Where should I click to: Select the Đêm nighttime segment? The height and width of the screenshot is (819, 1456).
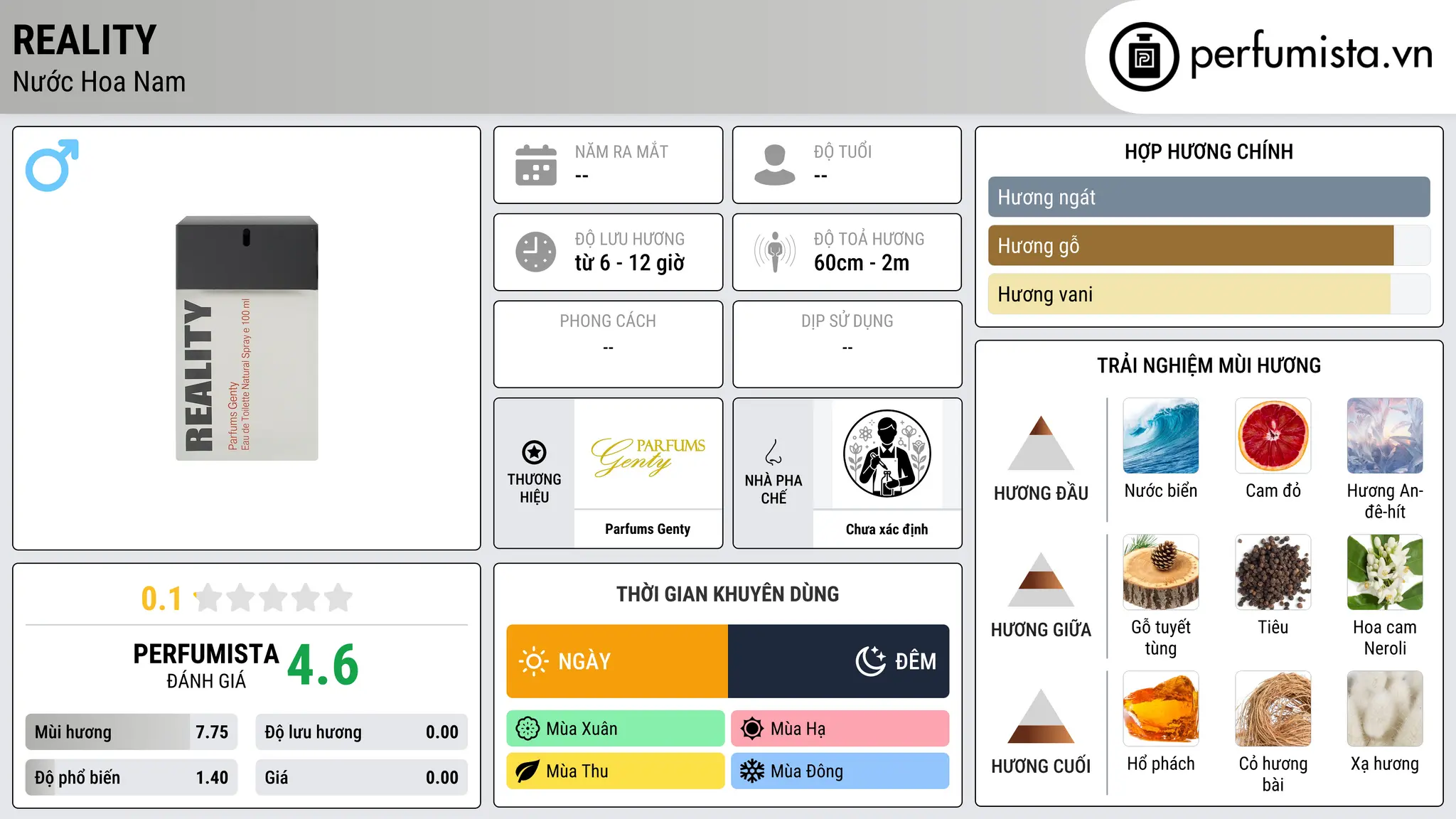(839, 661)
